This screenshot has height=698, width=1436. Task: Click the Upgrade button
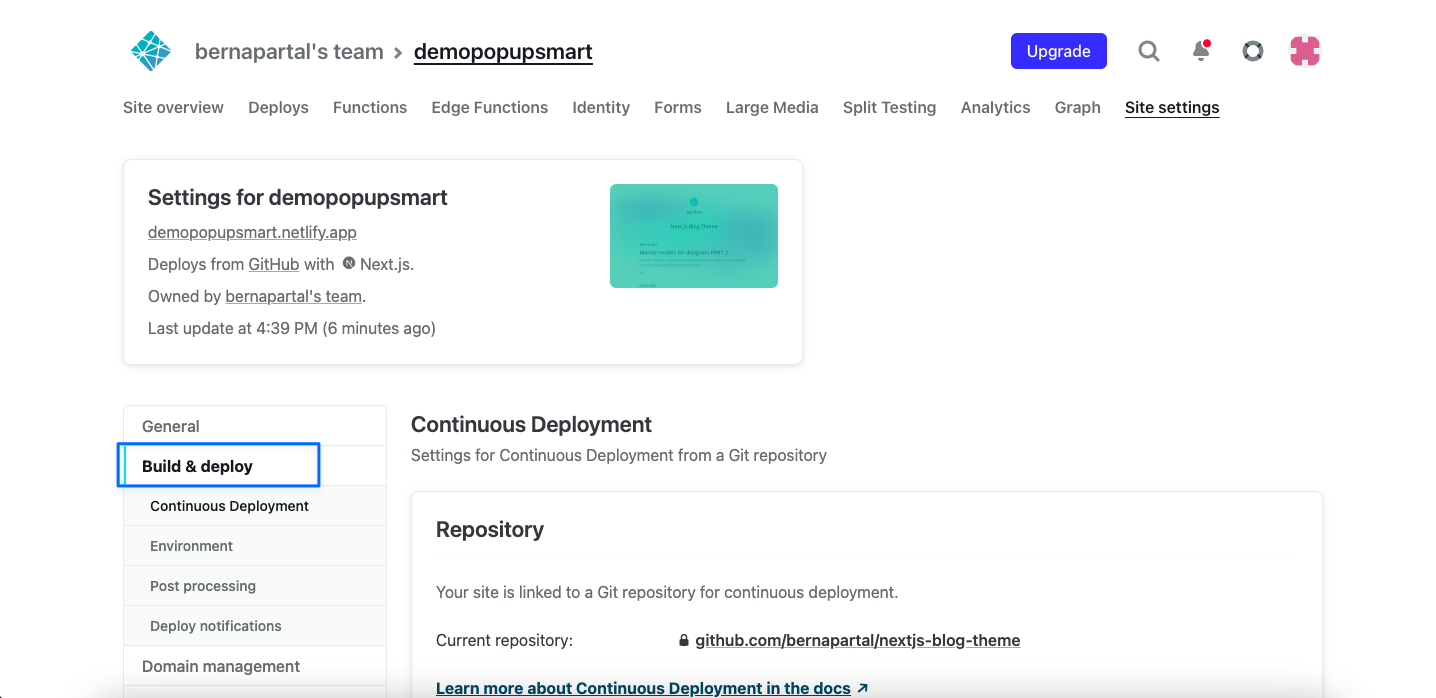[1059, 51]
